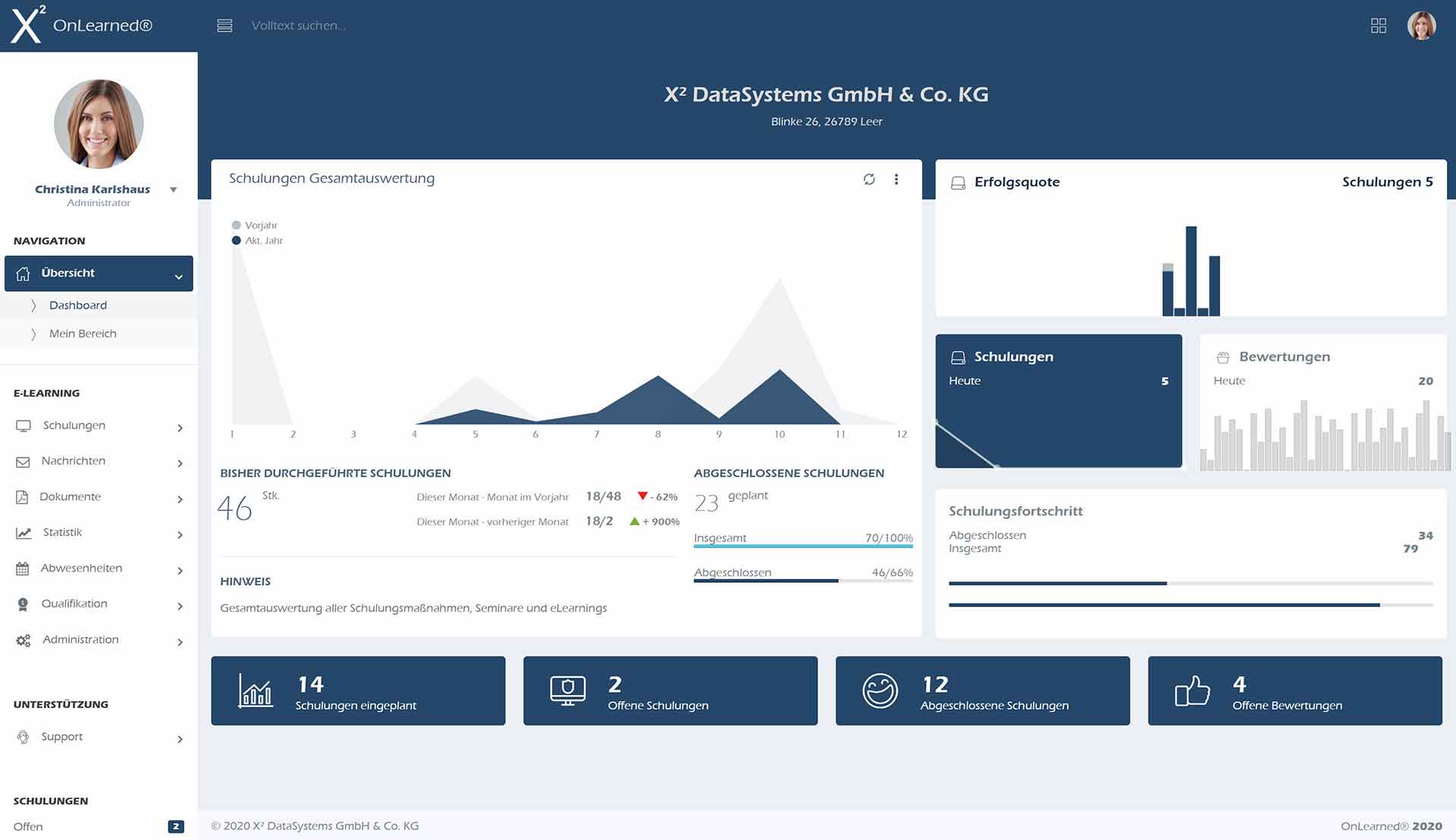Toggle the Akt. Jahr legend entry
Screen dimensions: 1456x840
pos(257,240)
